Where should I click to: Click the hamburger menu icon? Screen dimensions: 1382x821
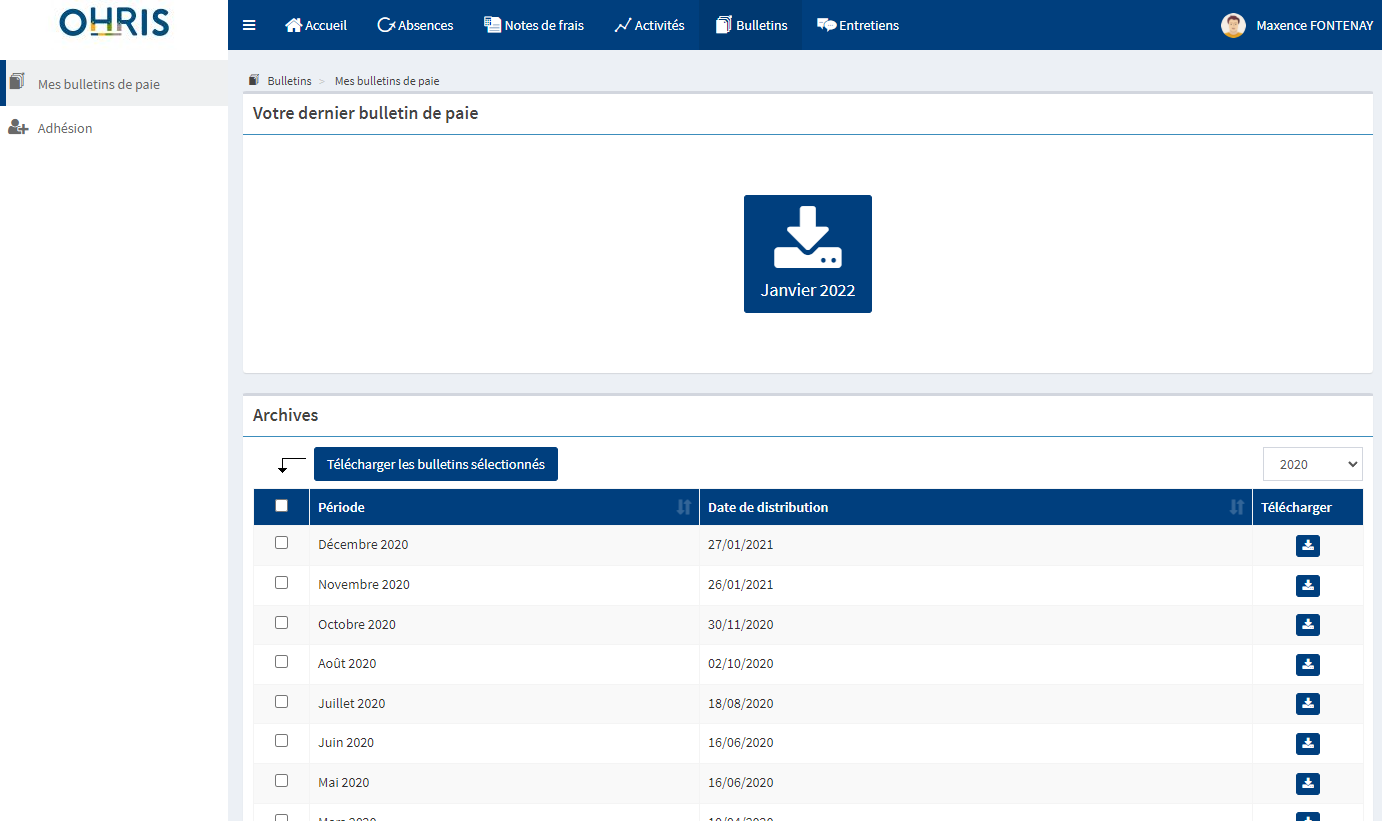[x=249, y=25]
